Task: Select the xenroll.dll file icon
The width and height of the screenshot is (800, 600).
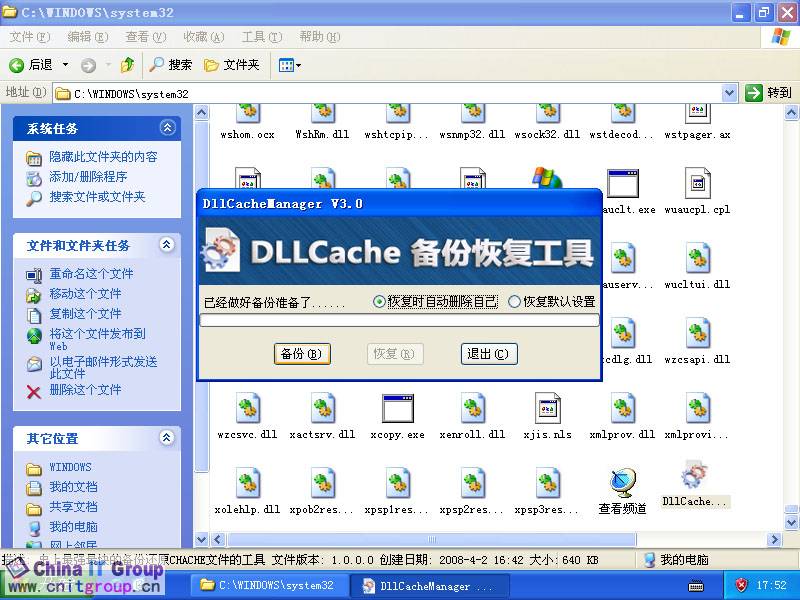Action: (472, 408)
